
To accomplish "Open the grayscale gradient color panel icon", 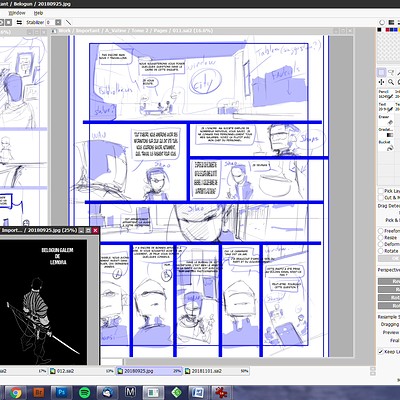I will (x=391, y=23).
